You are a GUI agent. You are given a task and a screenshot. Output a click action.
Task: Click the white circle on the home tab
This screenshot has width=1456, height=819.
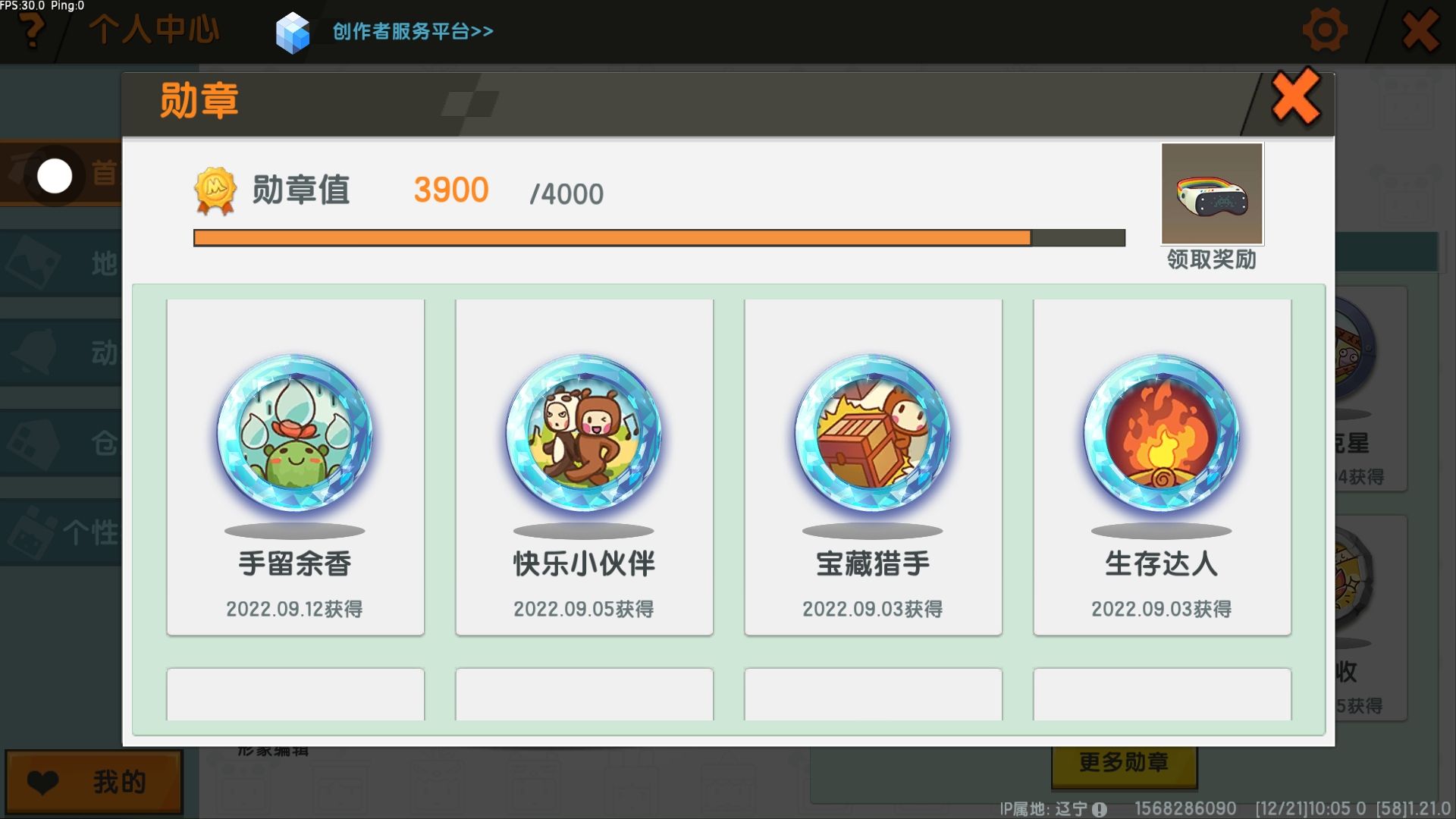coord(55,176)
